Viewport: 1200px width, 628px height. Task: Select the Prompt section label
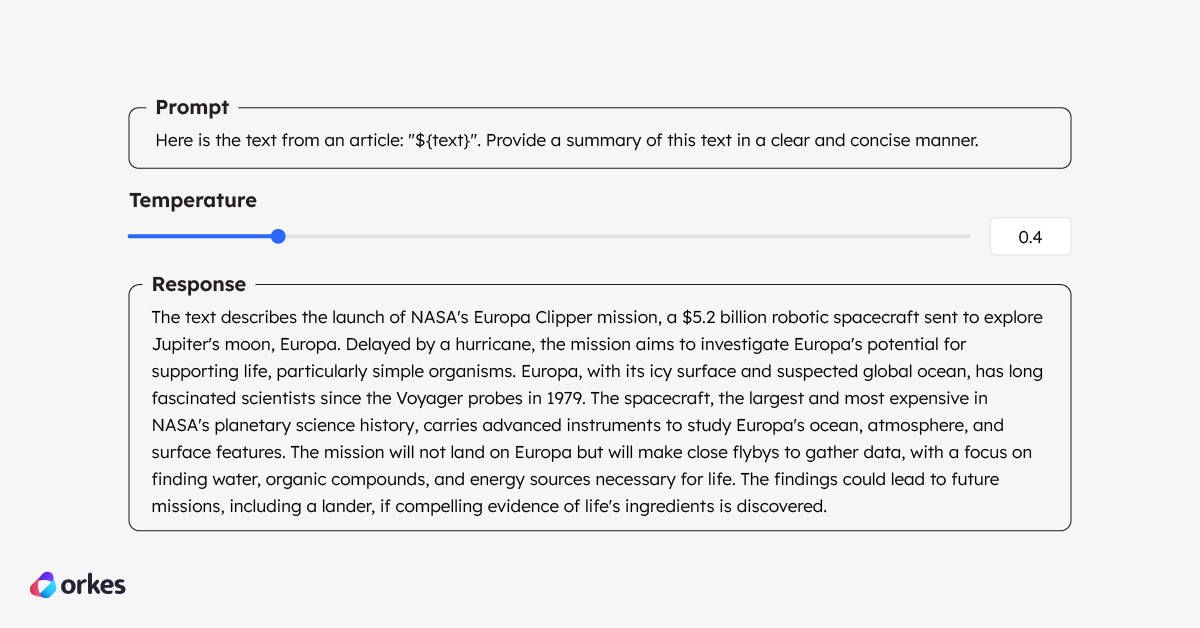click(x=192, y=107)
